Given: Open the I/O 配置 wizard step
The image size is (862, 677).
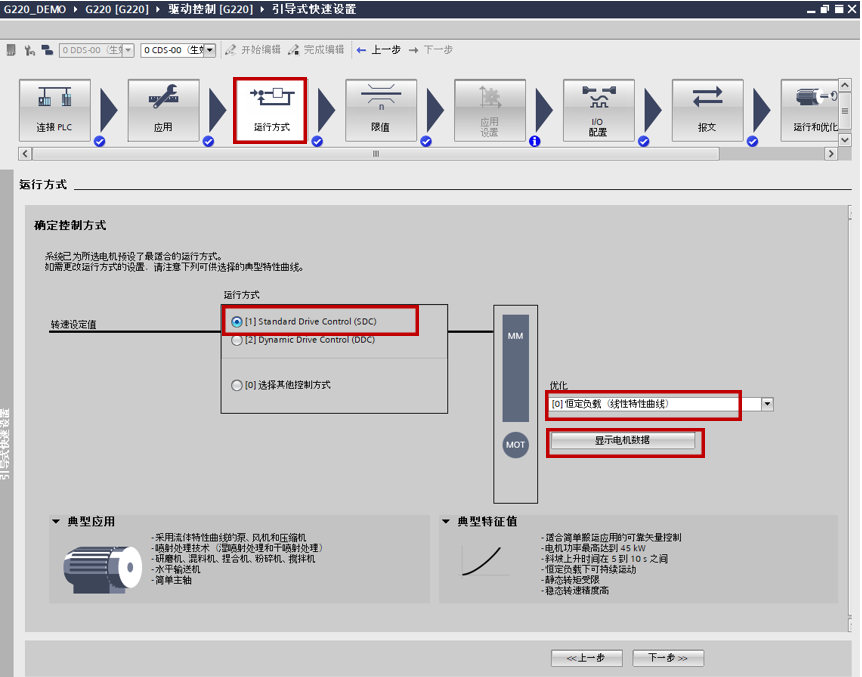Looking at the screenshot, I should [x=597, y=110].
